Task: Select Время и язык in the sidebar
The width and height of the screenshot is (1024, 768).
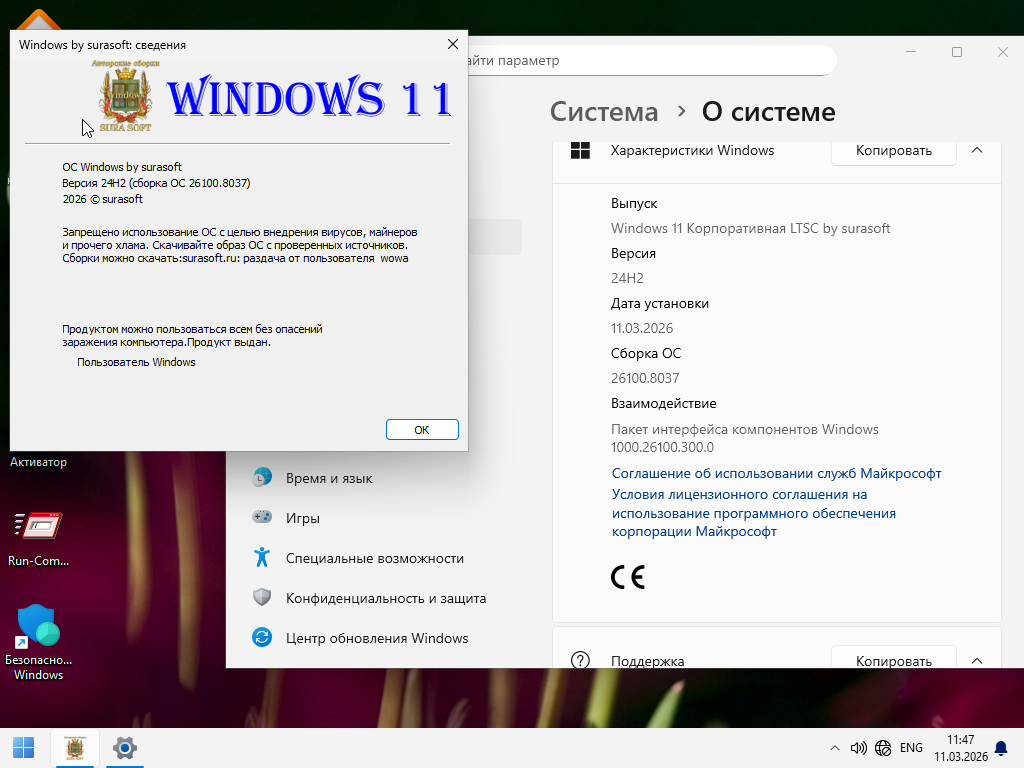Action: pyautogui.click(x=329, y=478)
